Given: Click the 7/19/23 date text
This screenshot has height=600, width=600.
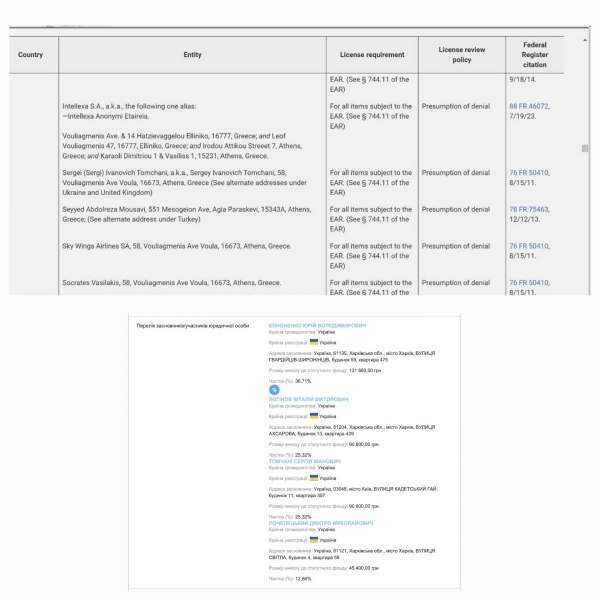Looking at the screenshot, I should pyautogui.click(x=522, y=116).
